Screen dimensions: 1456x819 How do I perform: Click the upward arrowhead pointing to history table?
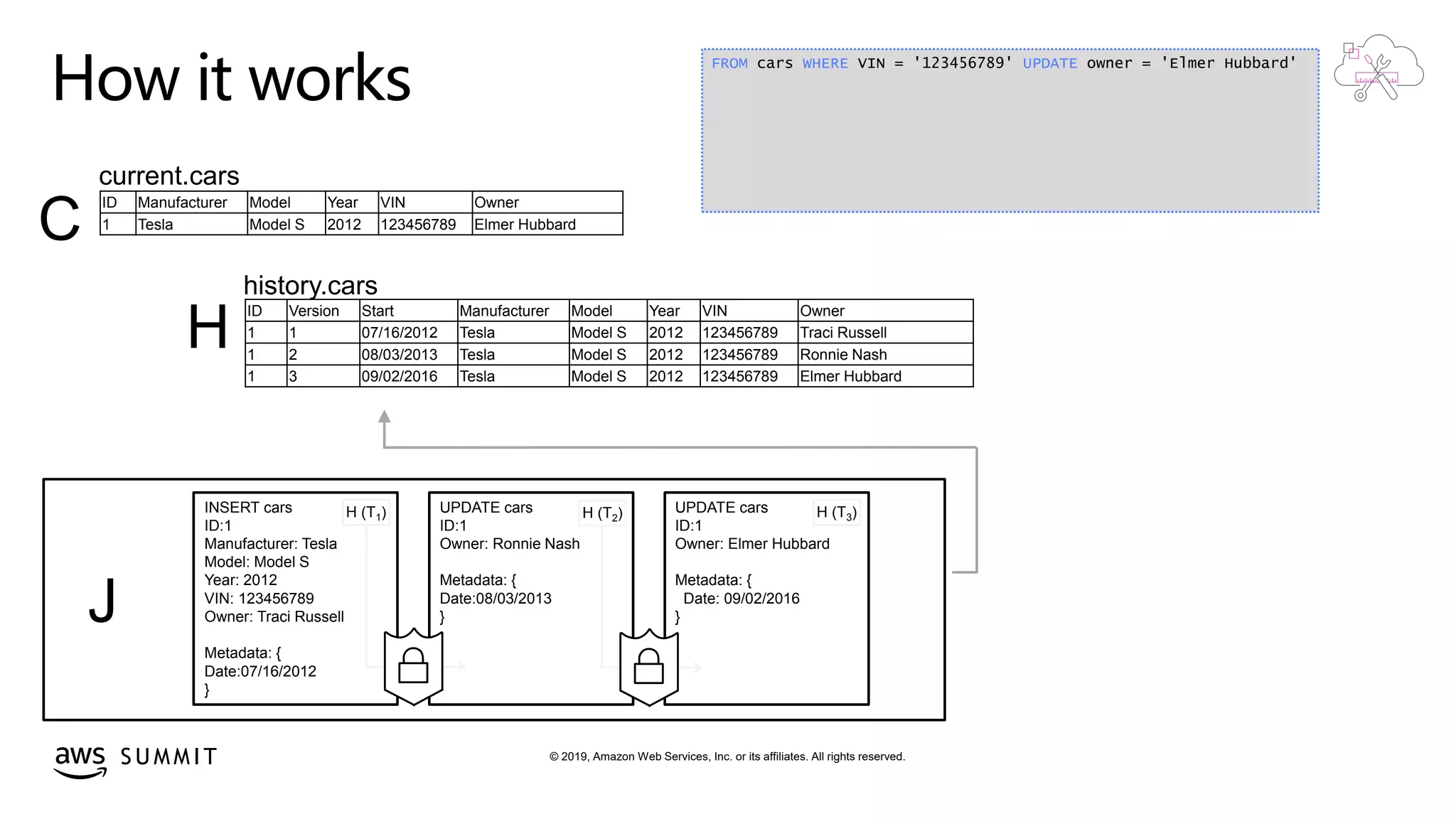point(384,417)
